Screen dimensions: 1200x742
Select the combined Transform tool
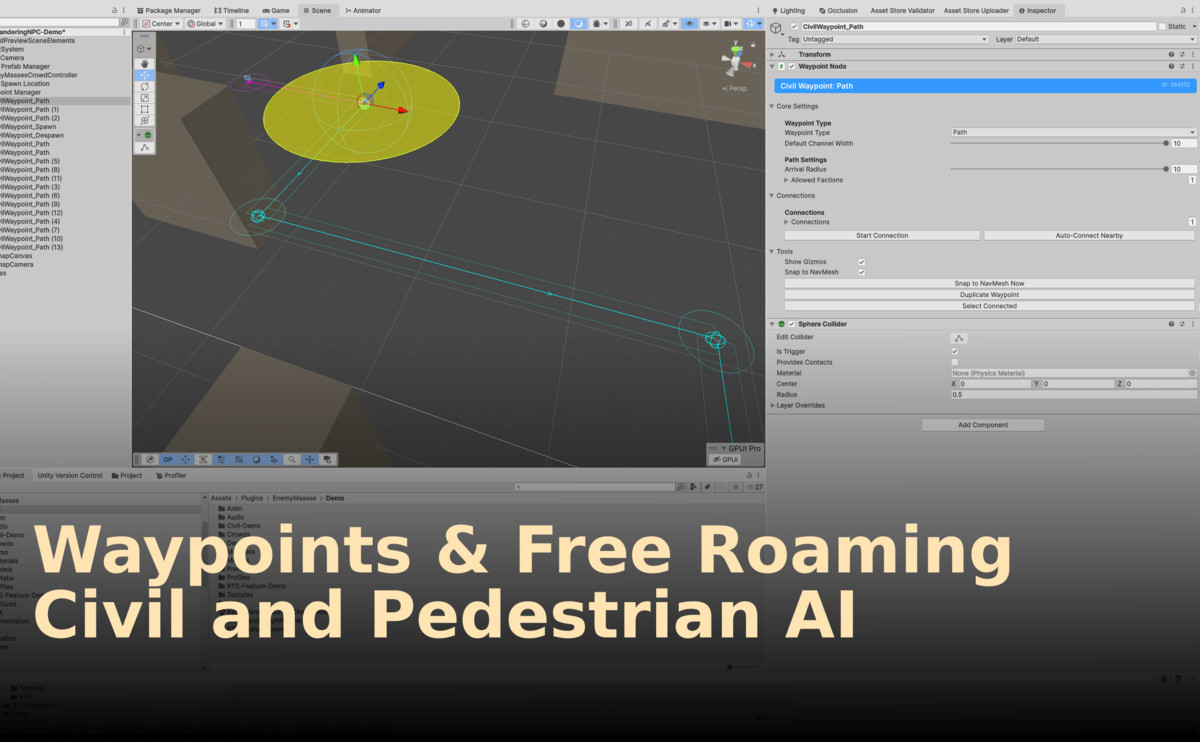click(x=145, y=121)
